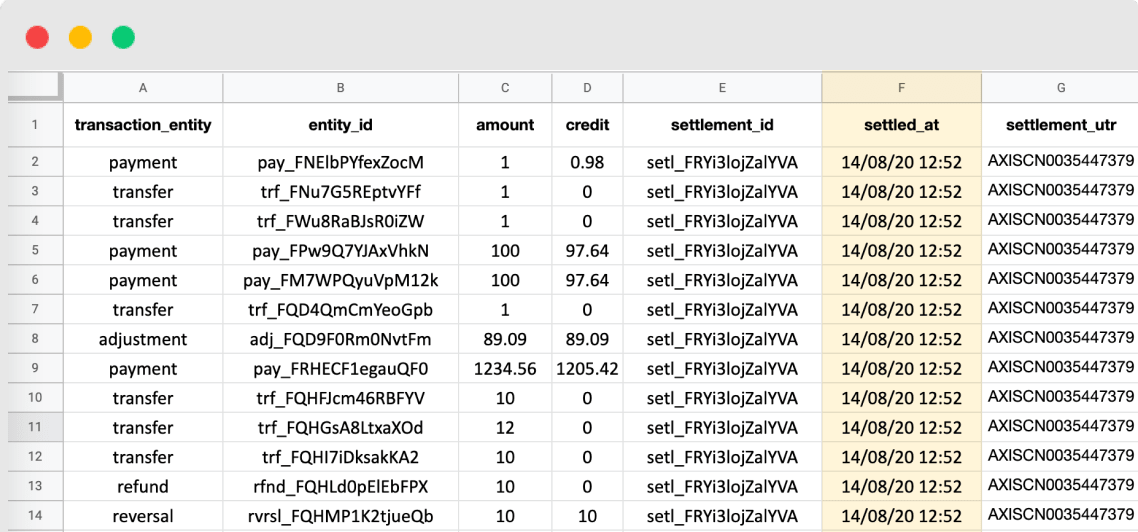Click the settled_at header cell
This screenshot has width=1138, height=532.
pos(901,125)
